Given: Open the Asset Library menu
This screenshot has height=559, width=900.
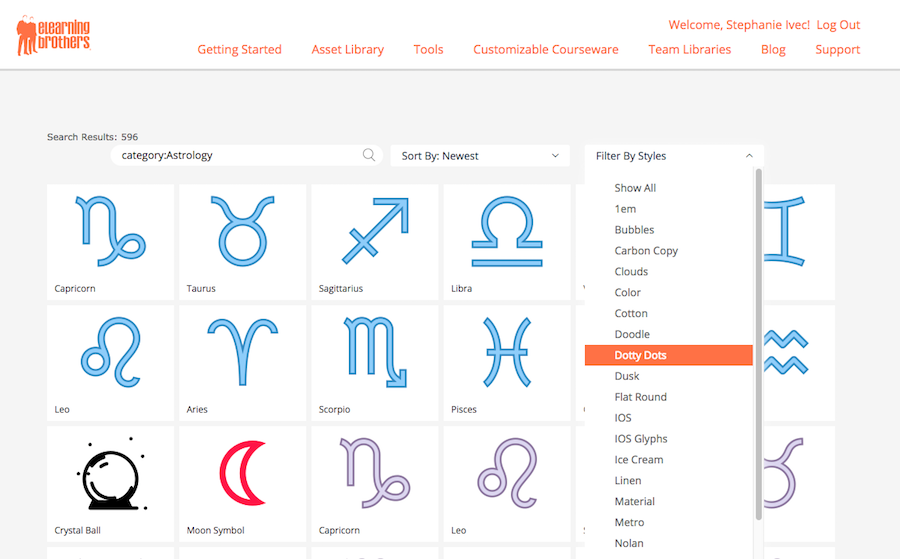Looking at the screenshot, I should point(347,49).
